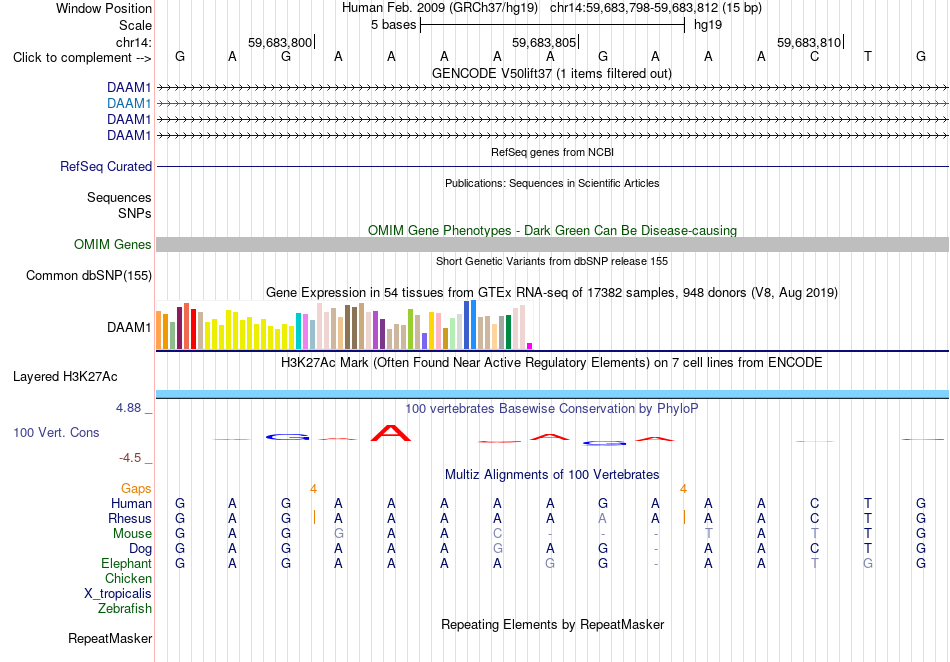This screenshot has height=662, width=950.
Task: Click the RepeatMasker track label
Action: pyautogui.click(x=110, y=638)
